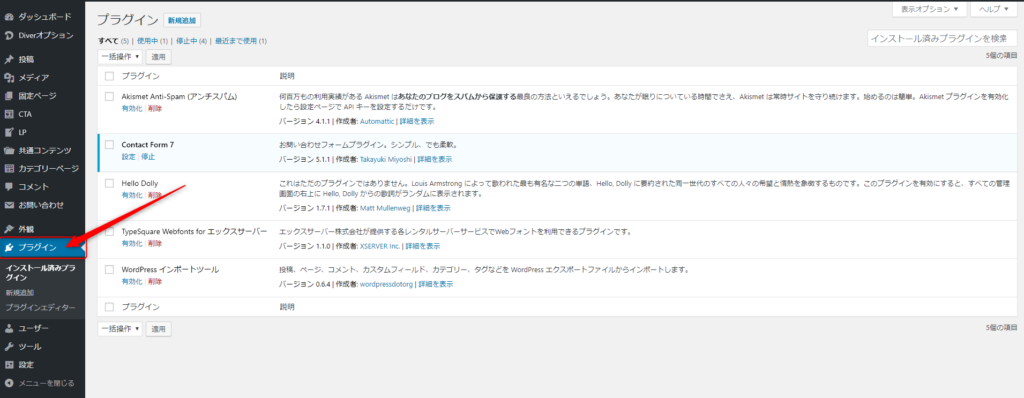Open the top 一括操作 bulk action dropdown
Screen dimensions: 1024x398
pos(120,57)
